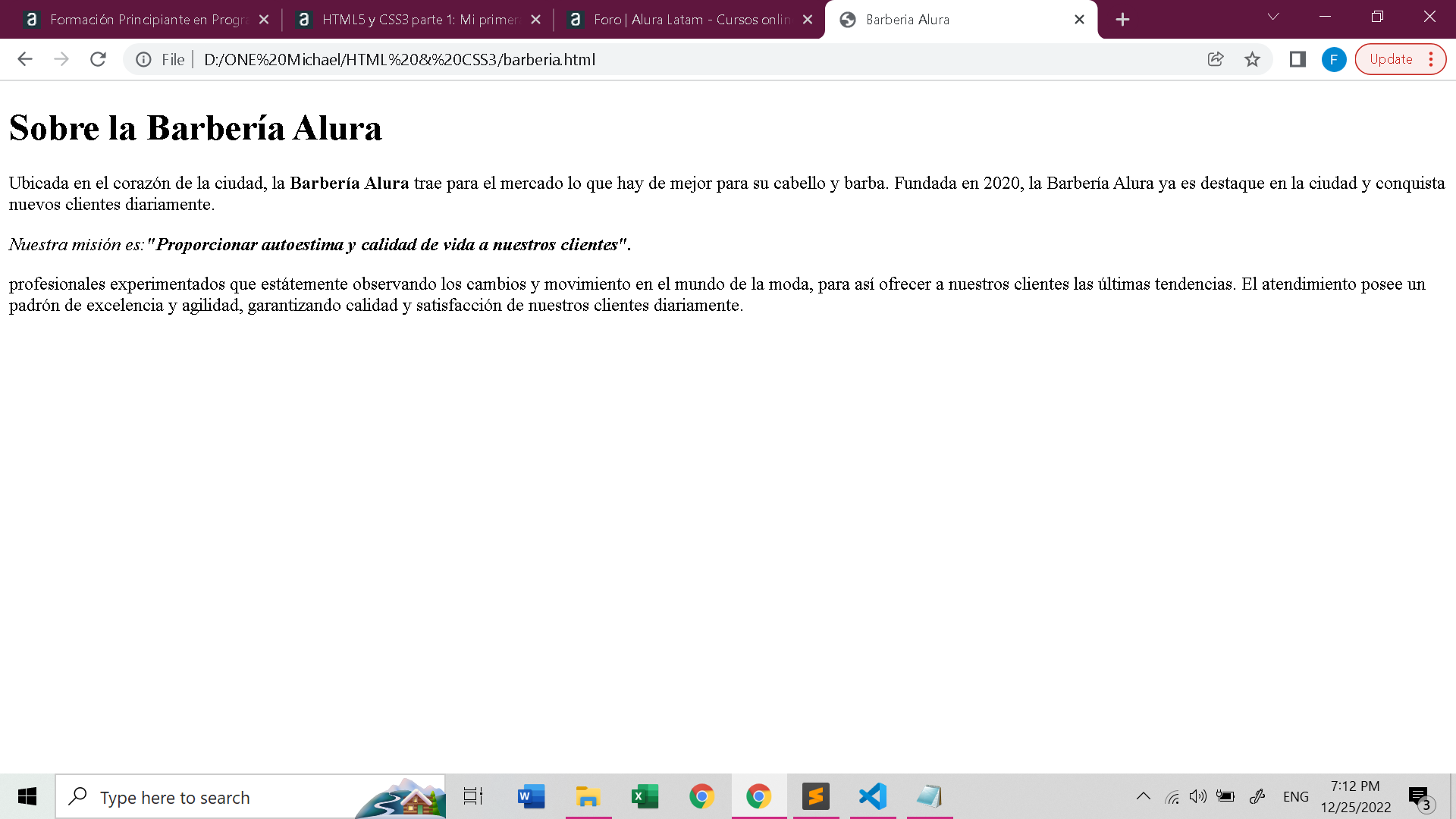Click the browser reload/refresh icon

[97, 60]
